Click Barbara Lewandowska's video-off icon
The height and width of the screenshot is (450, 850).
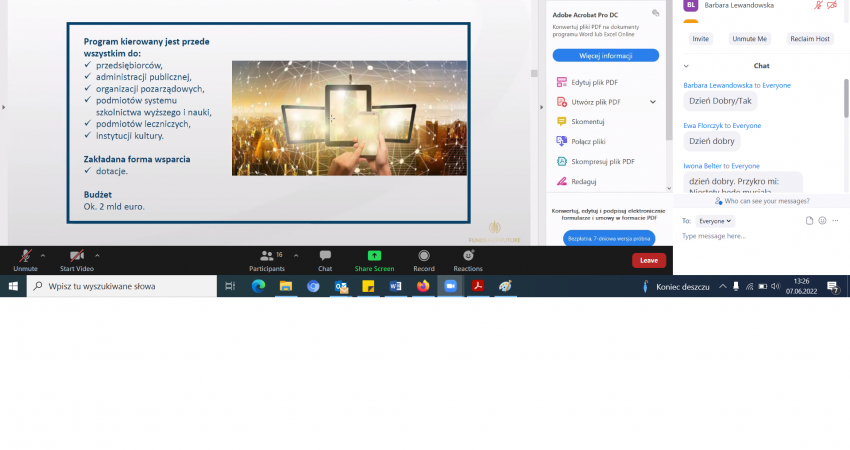coord(832,5)
